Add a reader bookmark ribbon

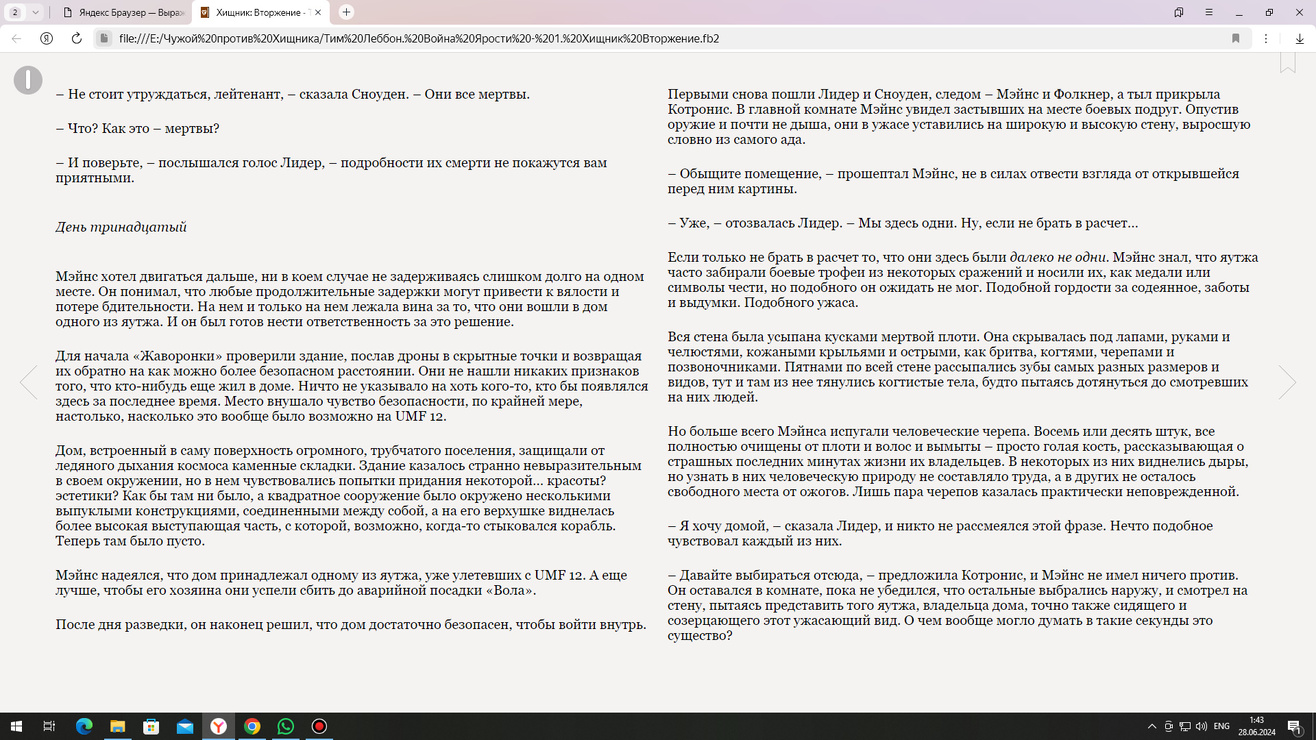tap(1288, 63)
